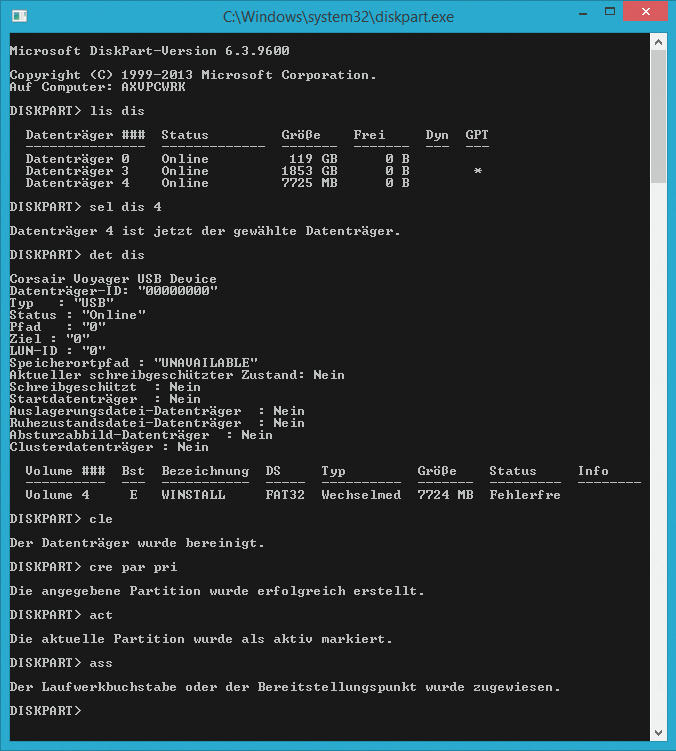Click the 'Datenträger 4' row in the disk list
Viewport: 676px width, 751px height.
click(218, 183)
